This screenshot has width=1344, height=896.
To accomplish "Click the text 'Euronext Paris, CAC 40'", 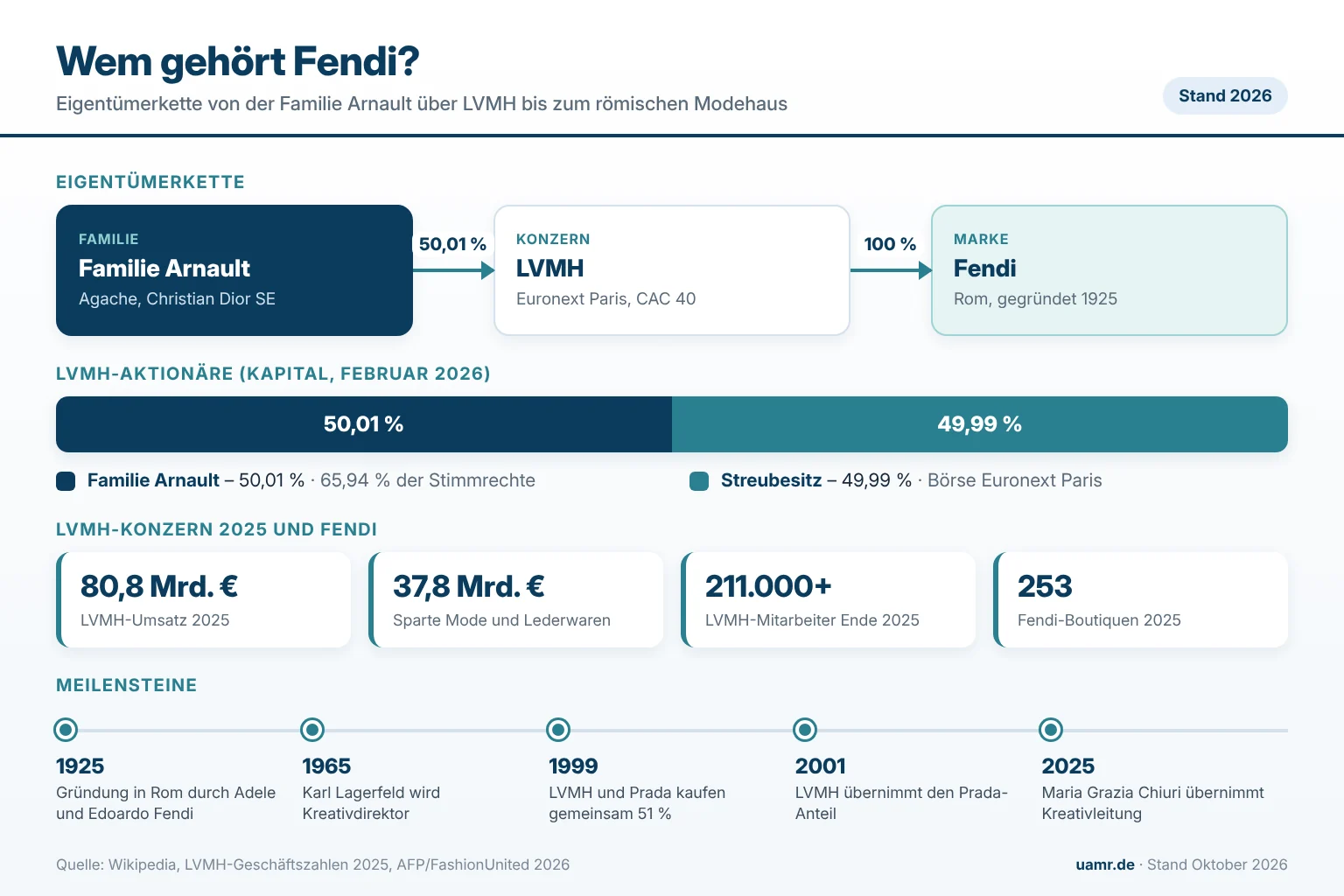I will pyautogui.click(x=605, y=299).
